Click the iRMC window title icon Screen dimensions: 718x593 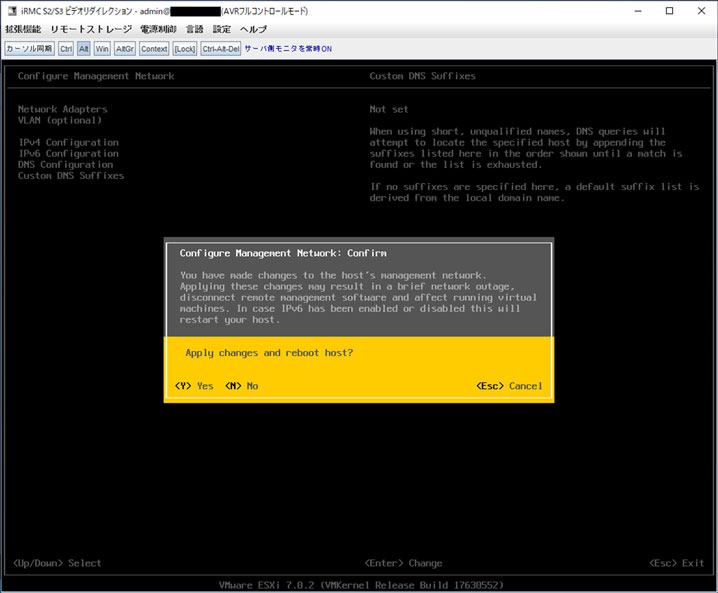click(12, 11)
